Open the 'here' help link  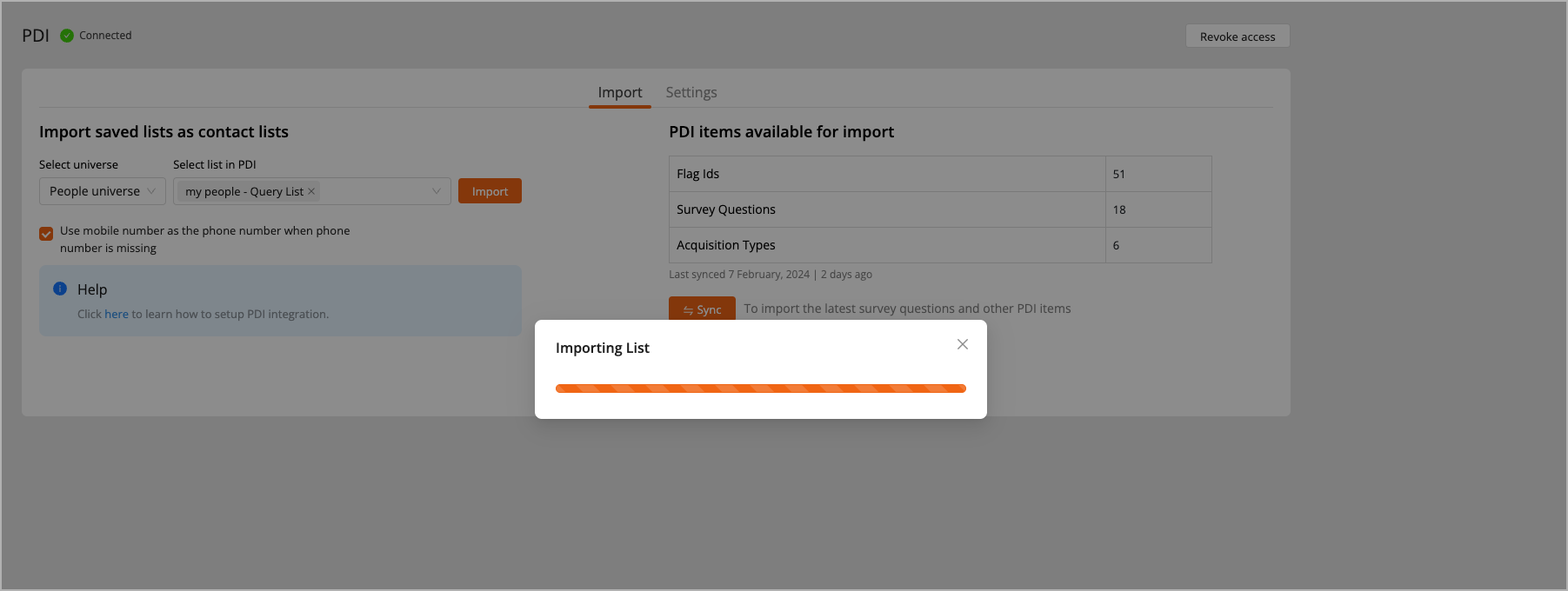[x=117, y=314]
